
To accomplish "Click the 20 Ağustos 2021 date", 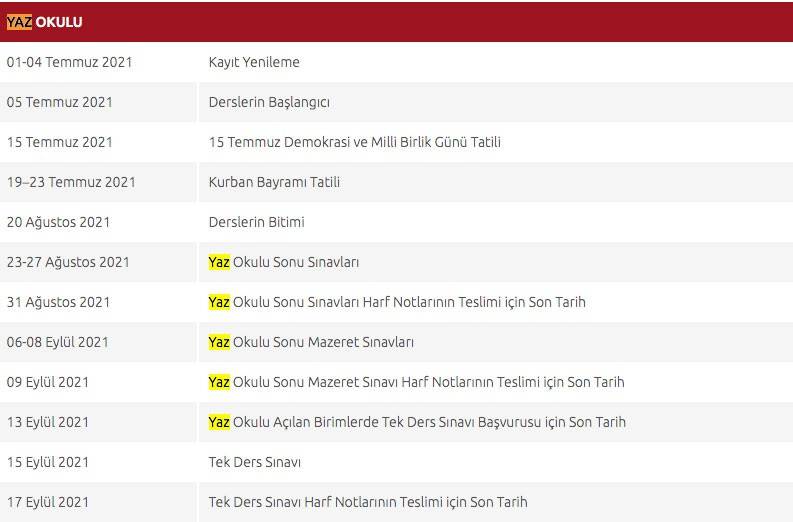I will 58,222.
